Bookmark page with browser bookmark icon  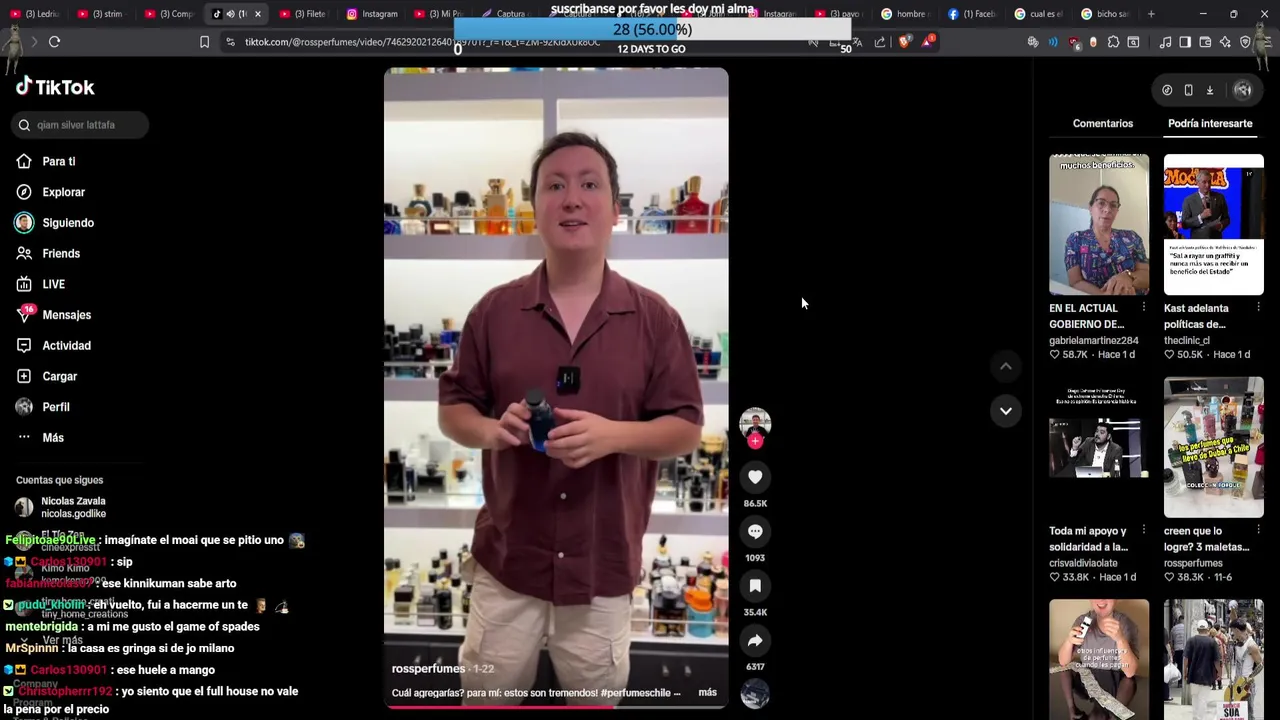click(204, 42)
